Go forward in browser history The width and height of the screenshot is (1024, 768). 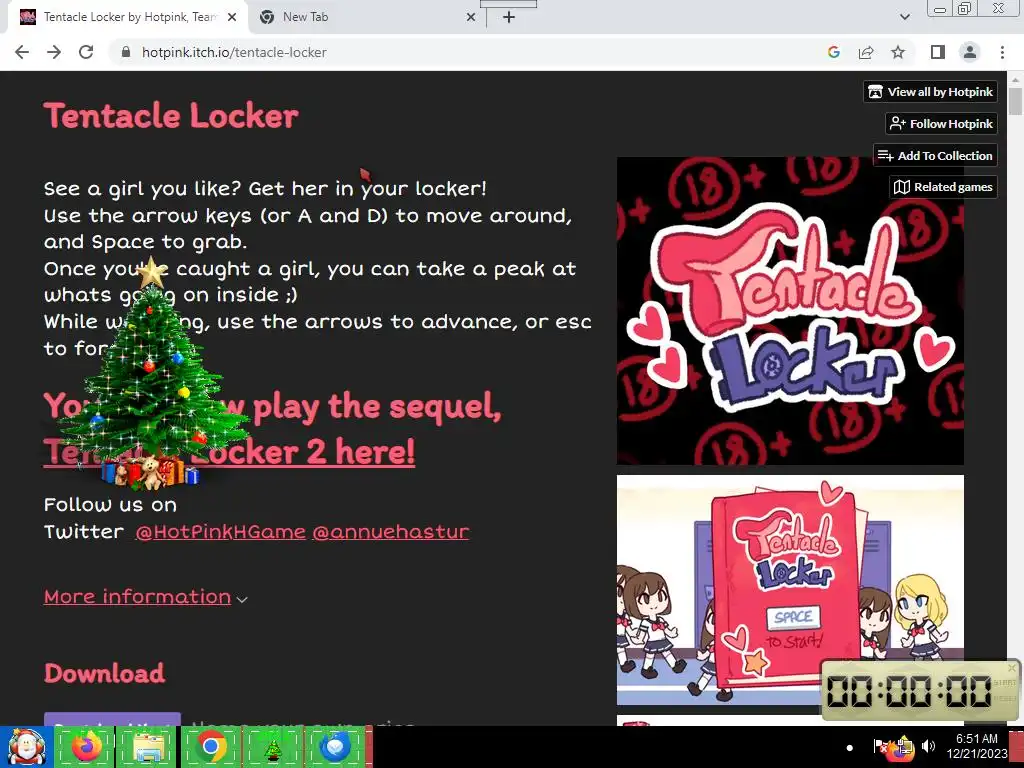coord(54,52)
